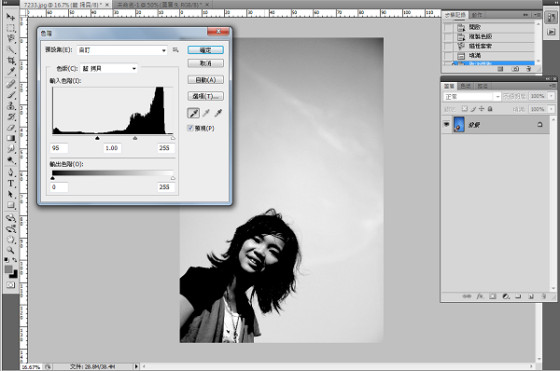The image size is (560, 371).
Task: Select the gray point eyedropper in Levels
Action: pyautogui.click(x=206, y=113)
